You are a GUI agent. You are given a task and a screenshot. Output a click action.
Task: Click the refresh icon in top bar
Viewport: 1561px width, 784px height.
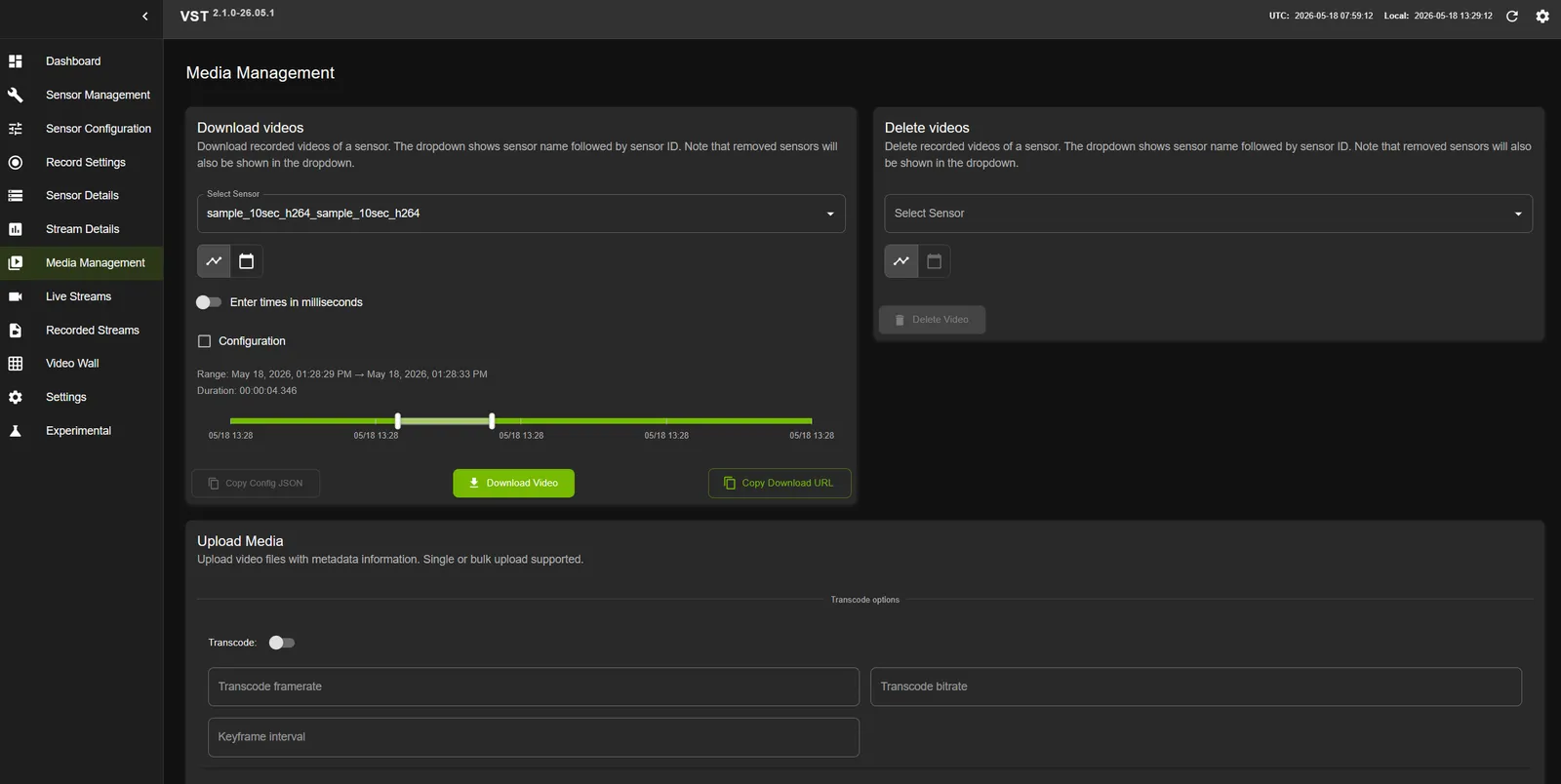(x=1512, y=16)
